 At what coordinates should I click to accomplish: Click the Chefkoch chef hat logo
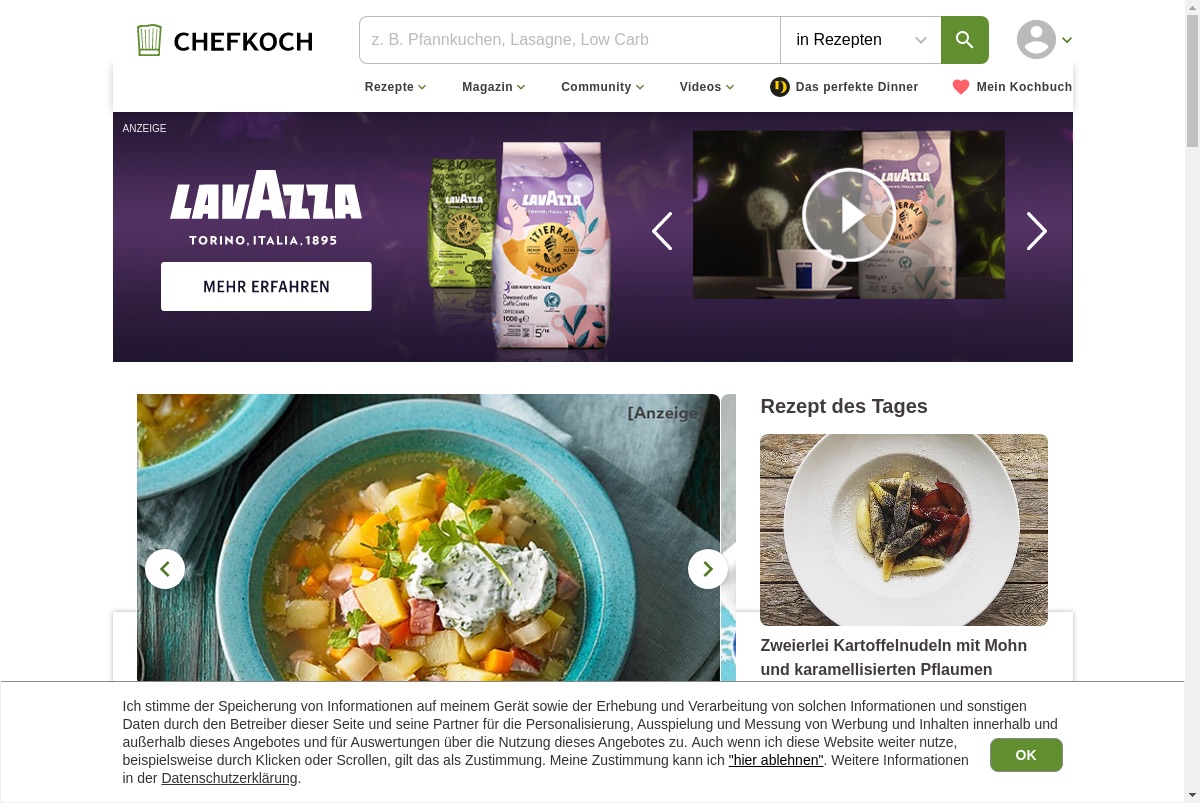149,40
